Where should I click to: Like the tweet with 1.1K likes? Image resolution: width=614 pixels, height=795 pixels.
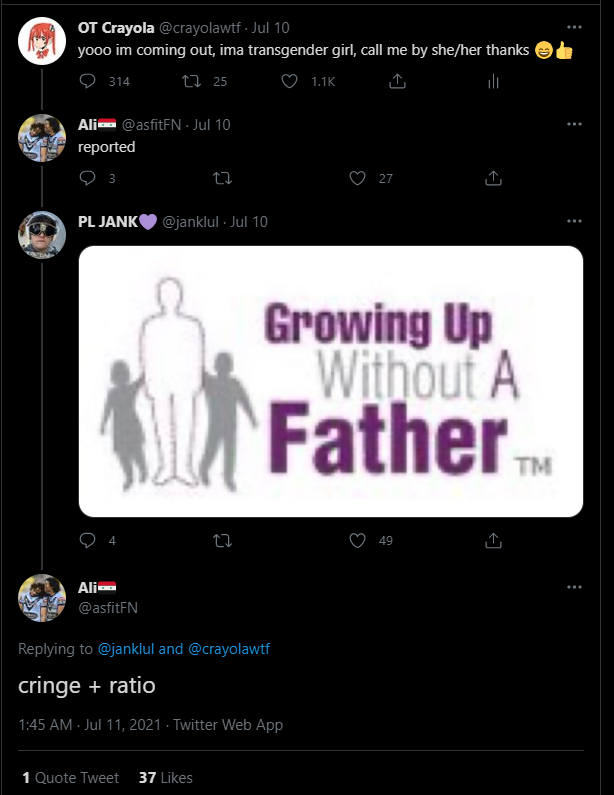291,81
